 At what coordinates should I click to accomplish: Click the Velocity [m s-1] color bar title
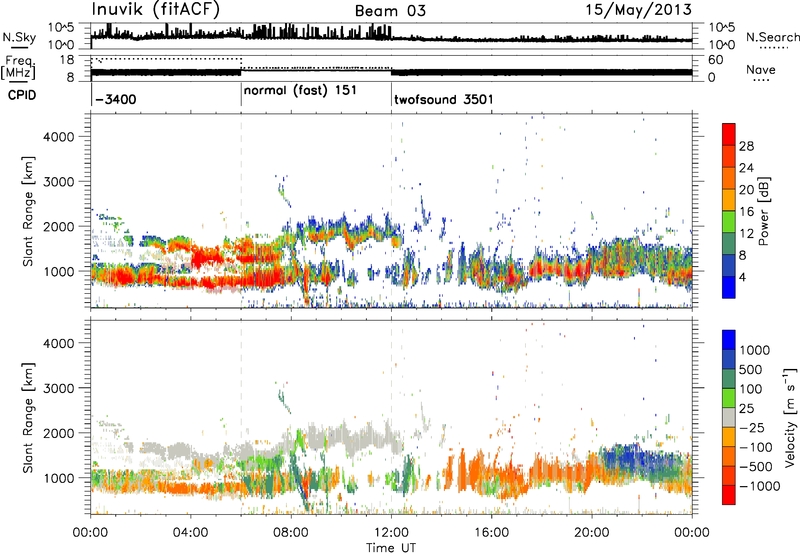[791, 417]
